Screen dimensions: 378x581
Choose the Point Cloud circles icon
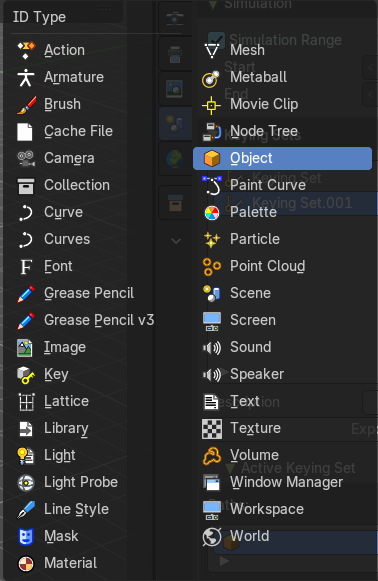[212, 267]
